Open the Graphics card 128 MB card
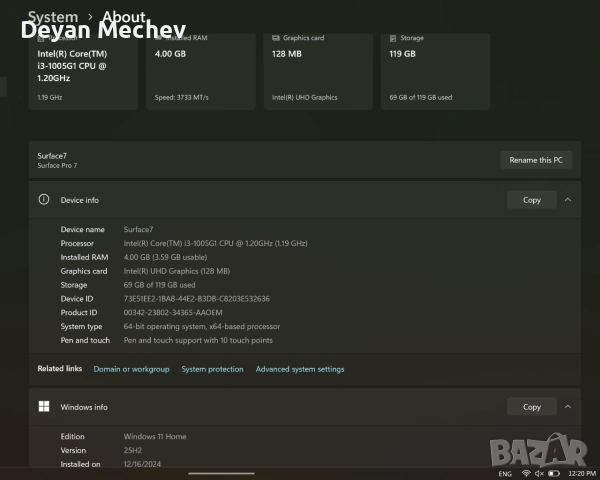Image resolution: width=600 pixels, height=480 pixels. coord(318,72)
